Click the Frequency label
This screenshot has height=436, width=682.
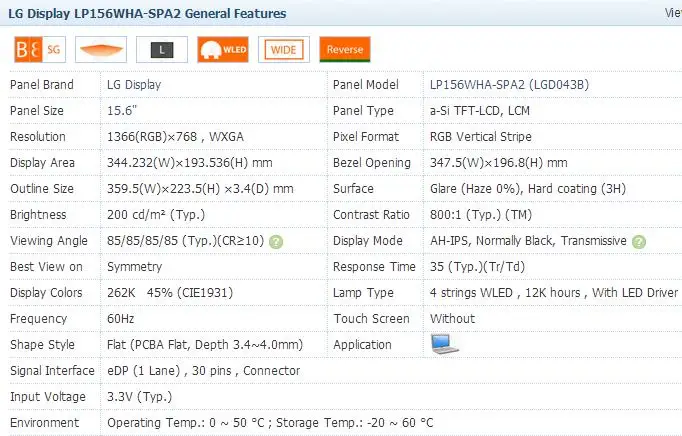[38, 319]
